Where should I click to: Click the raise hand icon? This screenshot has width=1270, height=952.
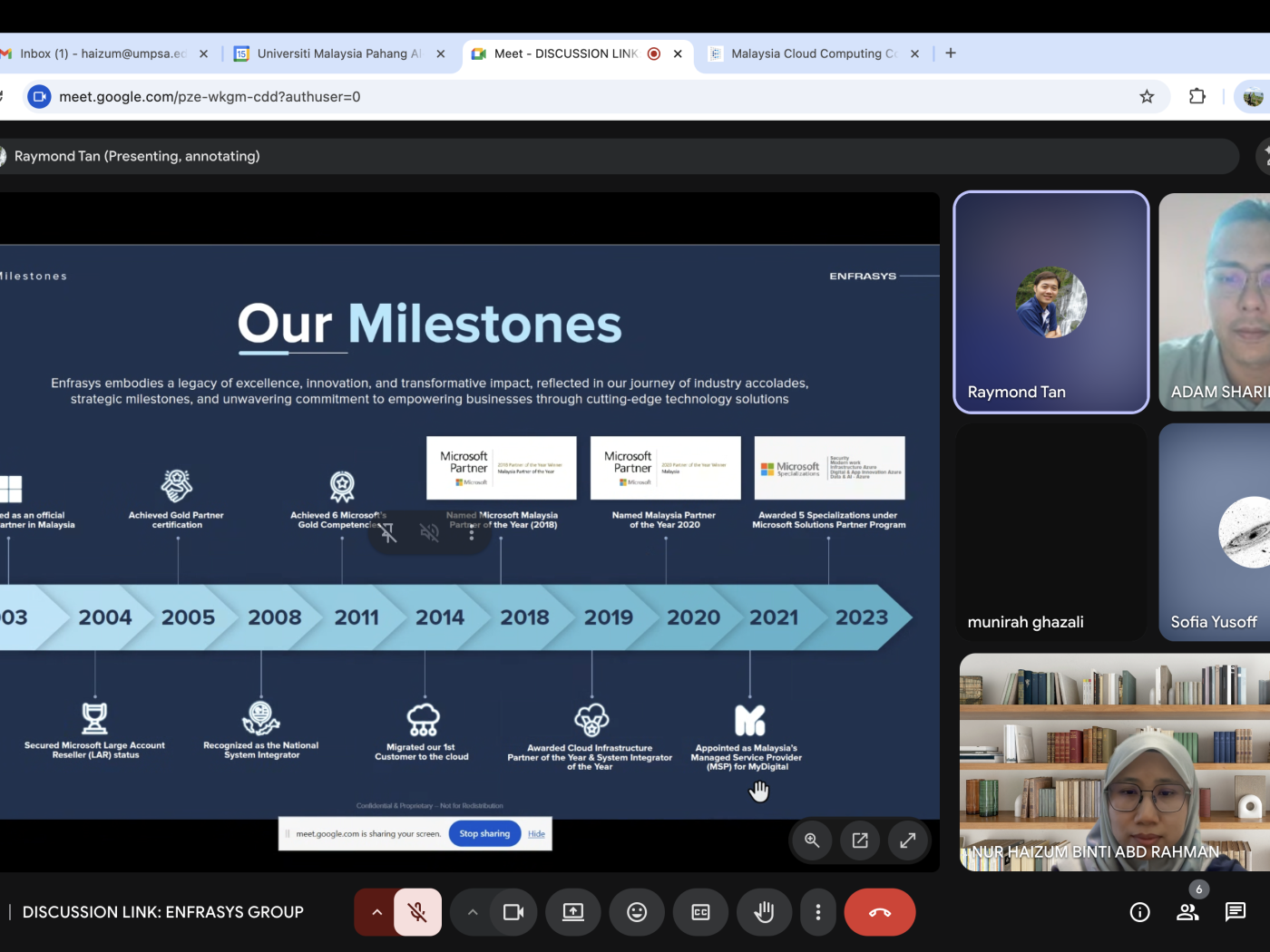[x=764, y=912]
